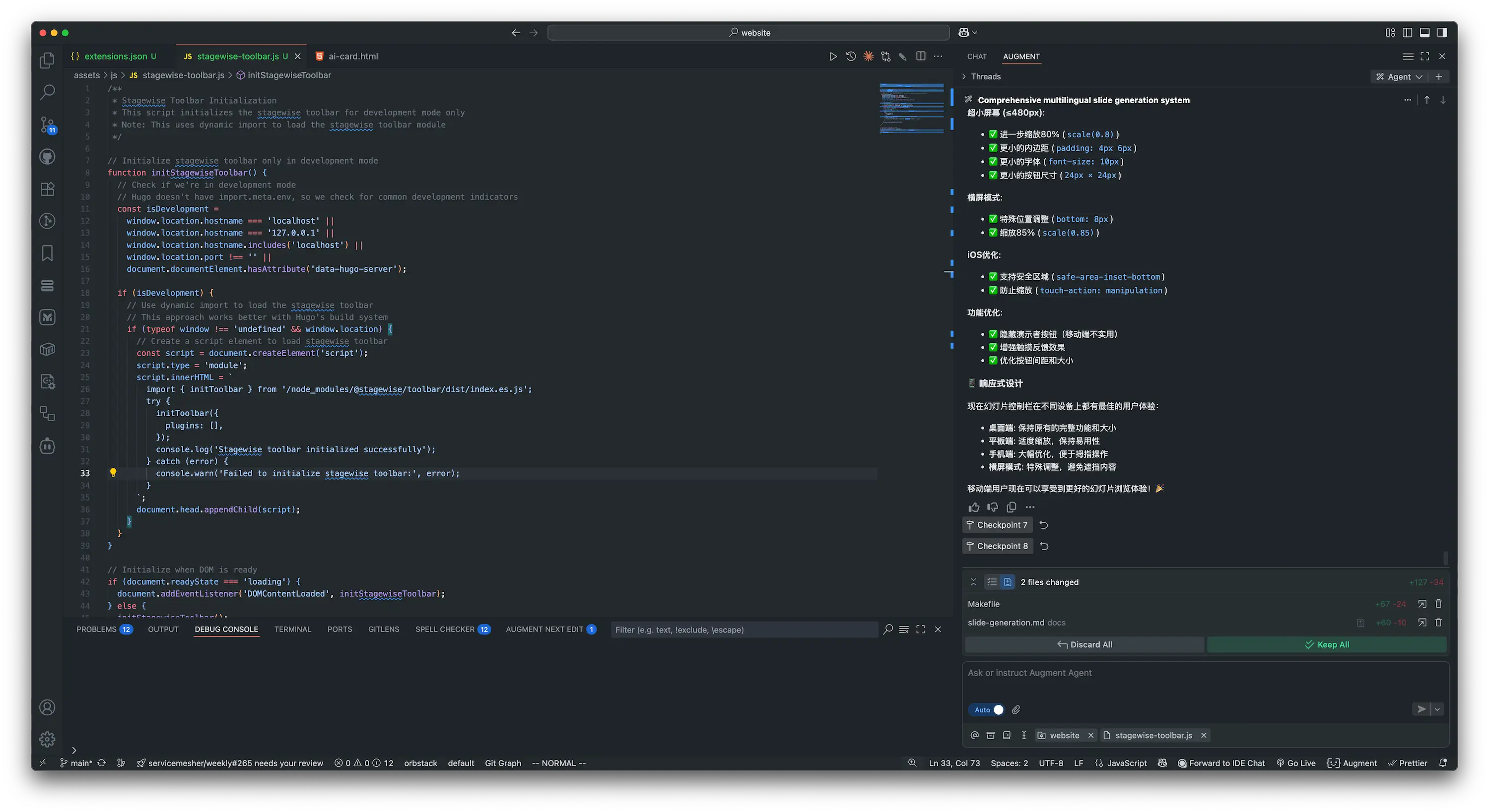Open changes compare icon in editor toolbar
1489x812 pixels.
click(885, 56)
